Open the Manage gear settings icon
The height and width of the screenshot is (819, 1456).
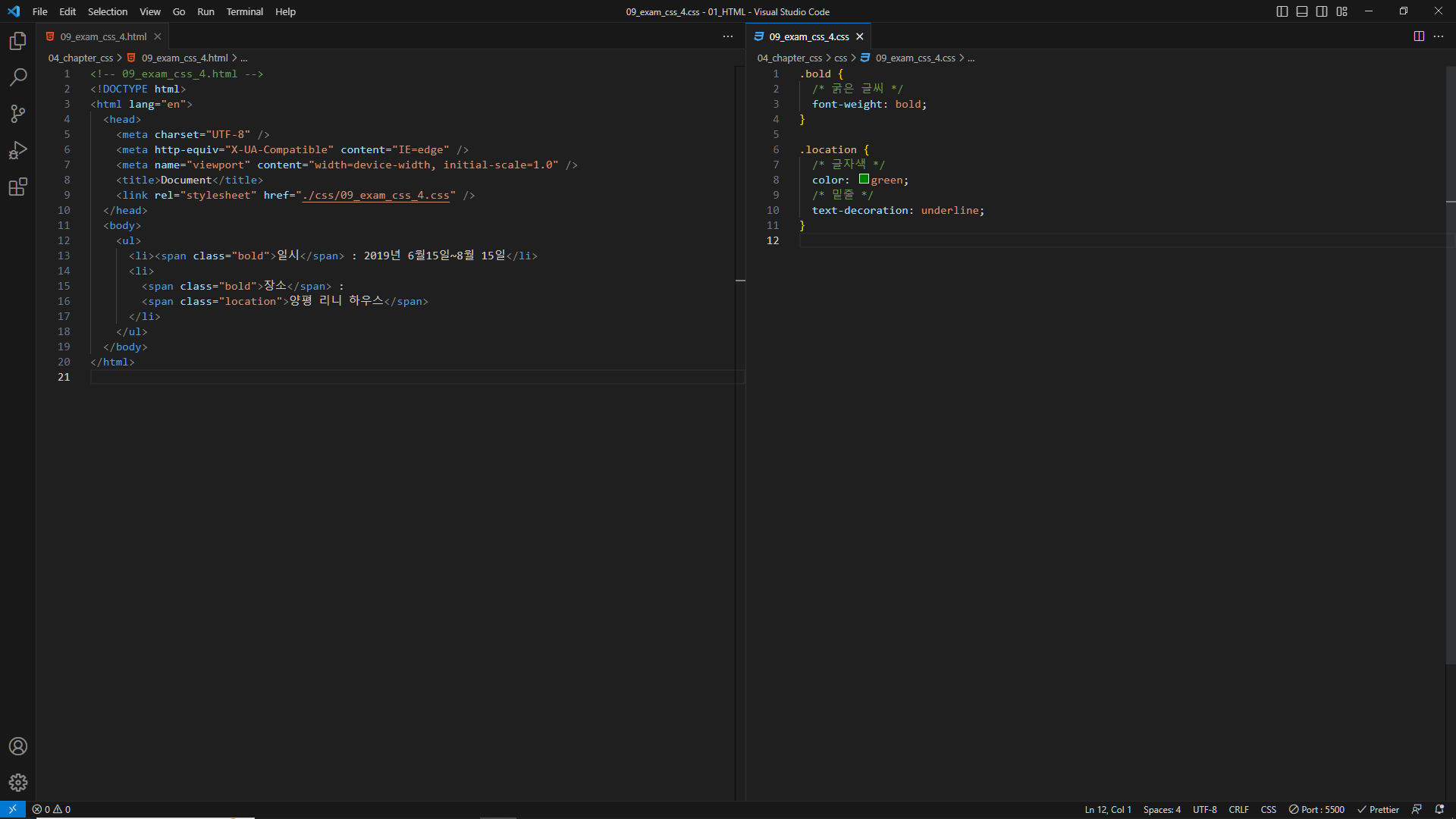pyautogui.click(x=17, y=783)
